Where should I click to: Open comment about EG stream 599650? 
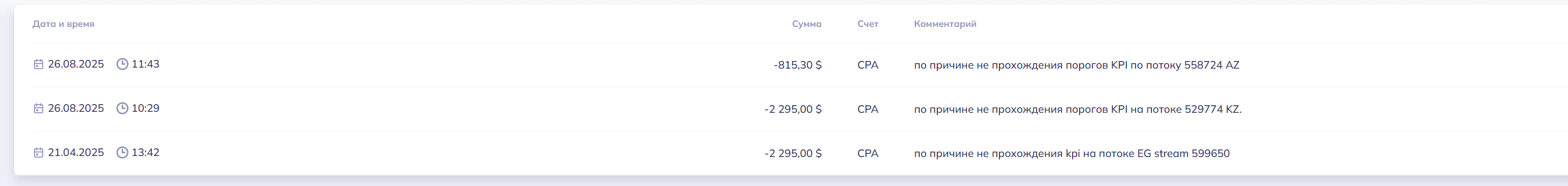click(x=1072, y=153)
